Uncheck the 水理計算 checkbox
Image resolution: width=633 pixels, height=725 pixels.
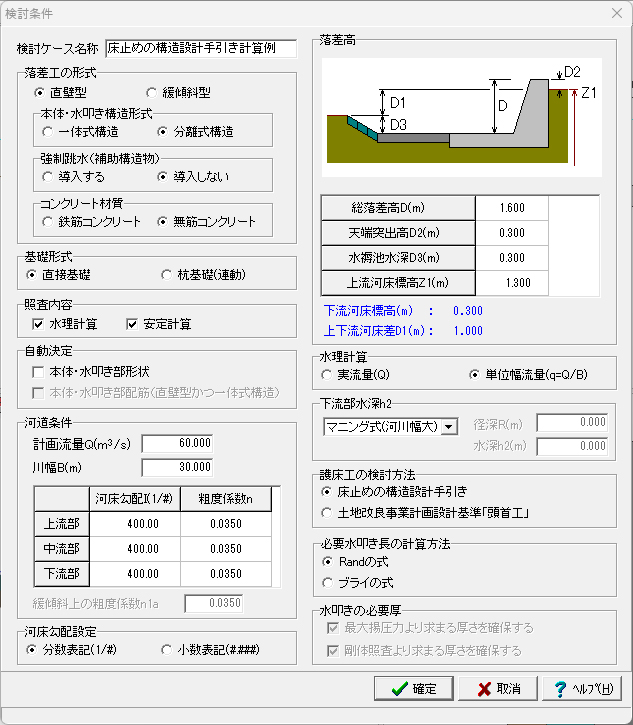[39, 323]
